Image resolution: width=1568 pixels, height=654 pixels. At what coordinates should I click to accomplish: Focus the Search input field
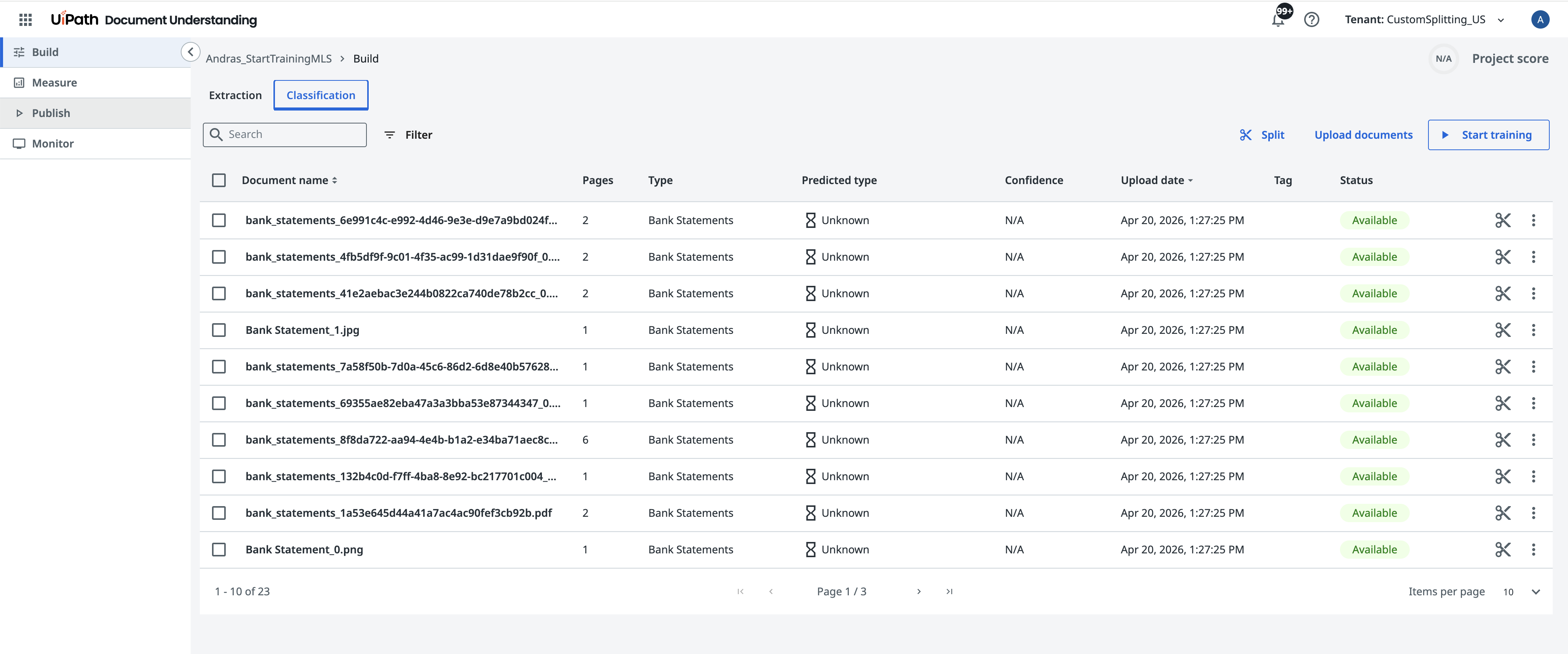(285, 135)
